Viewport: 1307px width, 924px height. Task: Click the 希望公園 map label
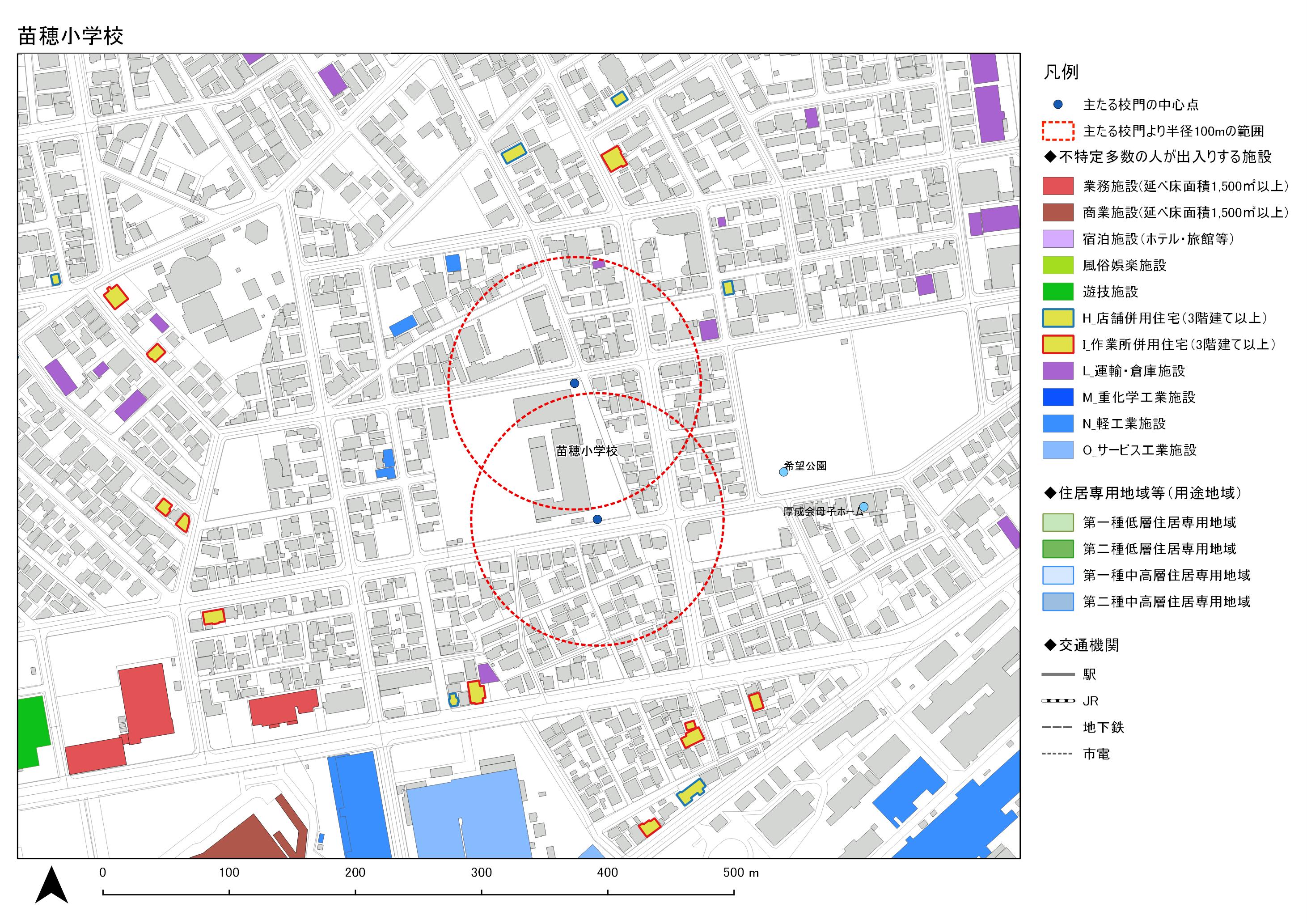(805, 466)
